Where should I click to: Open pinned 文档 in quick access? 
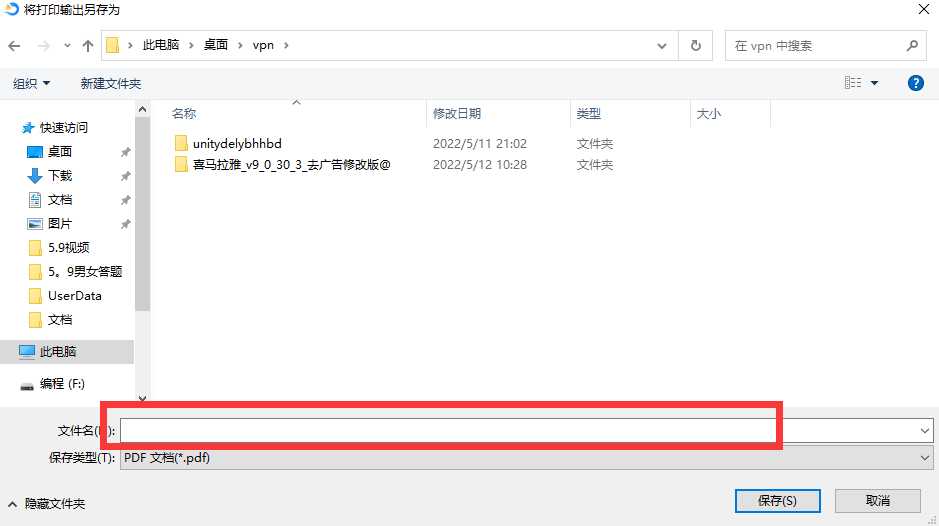60,199
